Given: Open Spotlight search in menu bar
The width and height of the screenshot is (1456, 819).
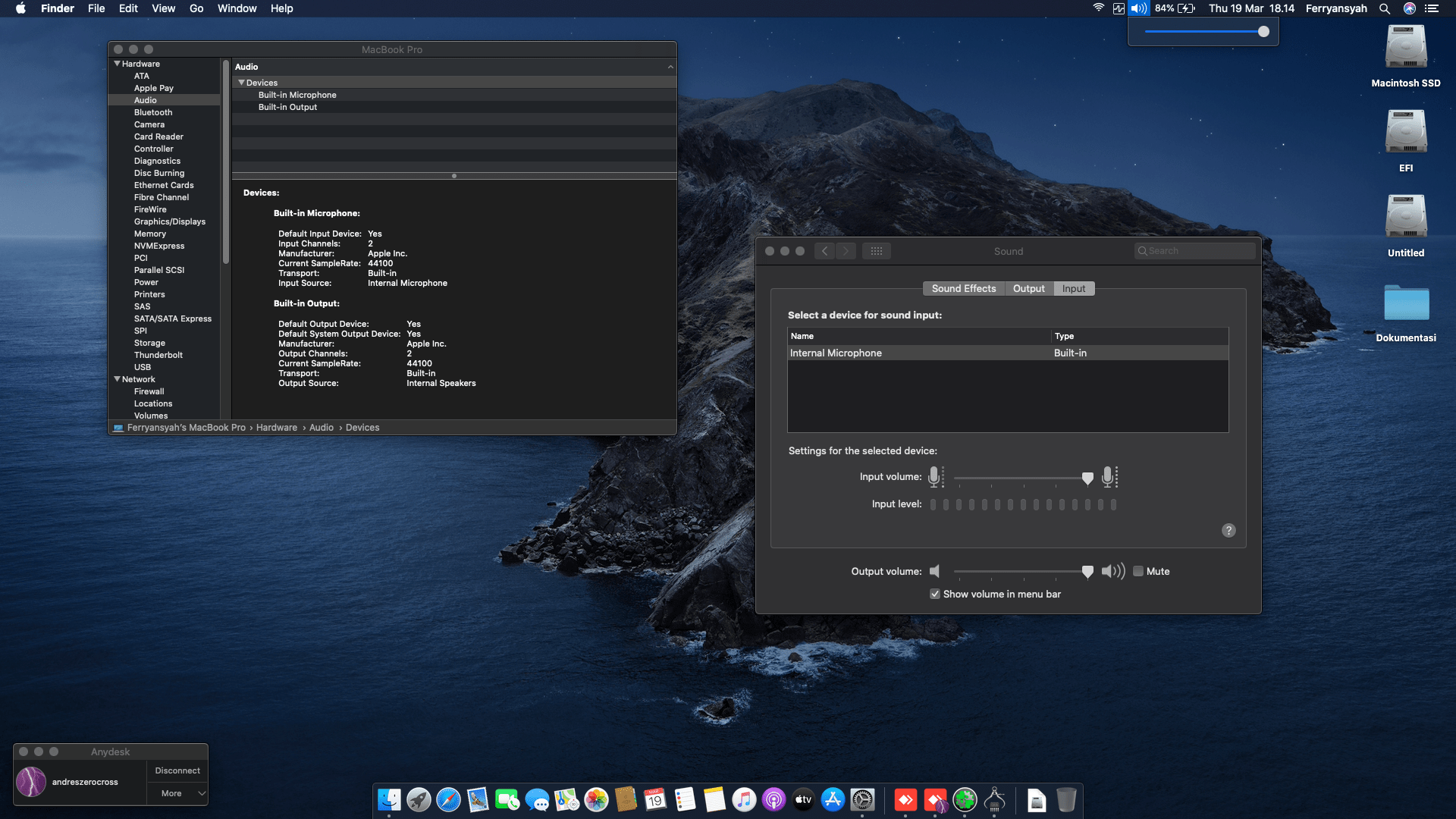Looking at the screenshot, I should tap(1385, 8).
